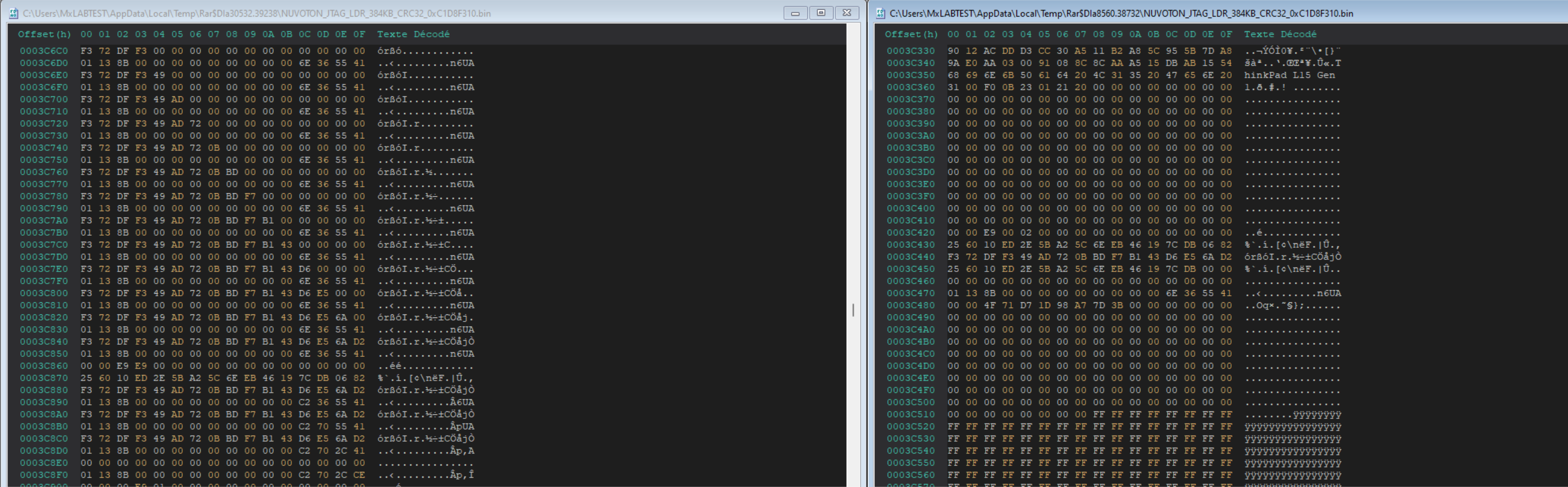Click offset 0003C3F0 in the right window

coord(911,196)
